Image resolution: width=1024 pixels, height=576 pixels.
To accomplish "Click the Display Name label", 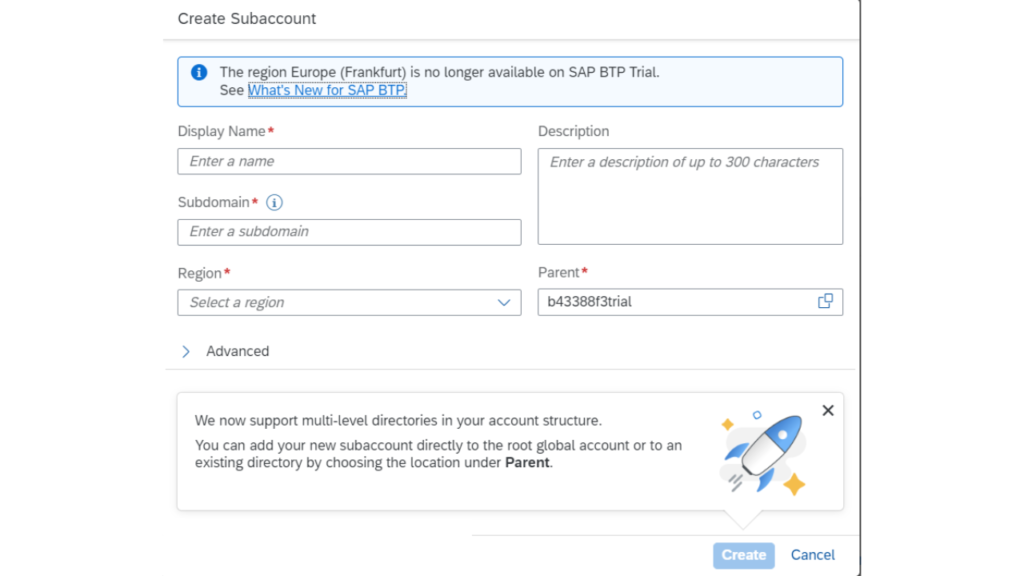I will point(221,131).
